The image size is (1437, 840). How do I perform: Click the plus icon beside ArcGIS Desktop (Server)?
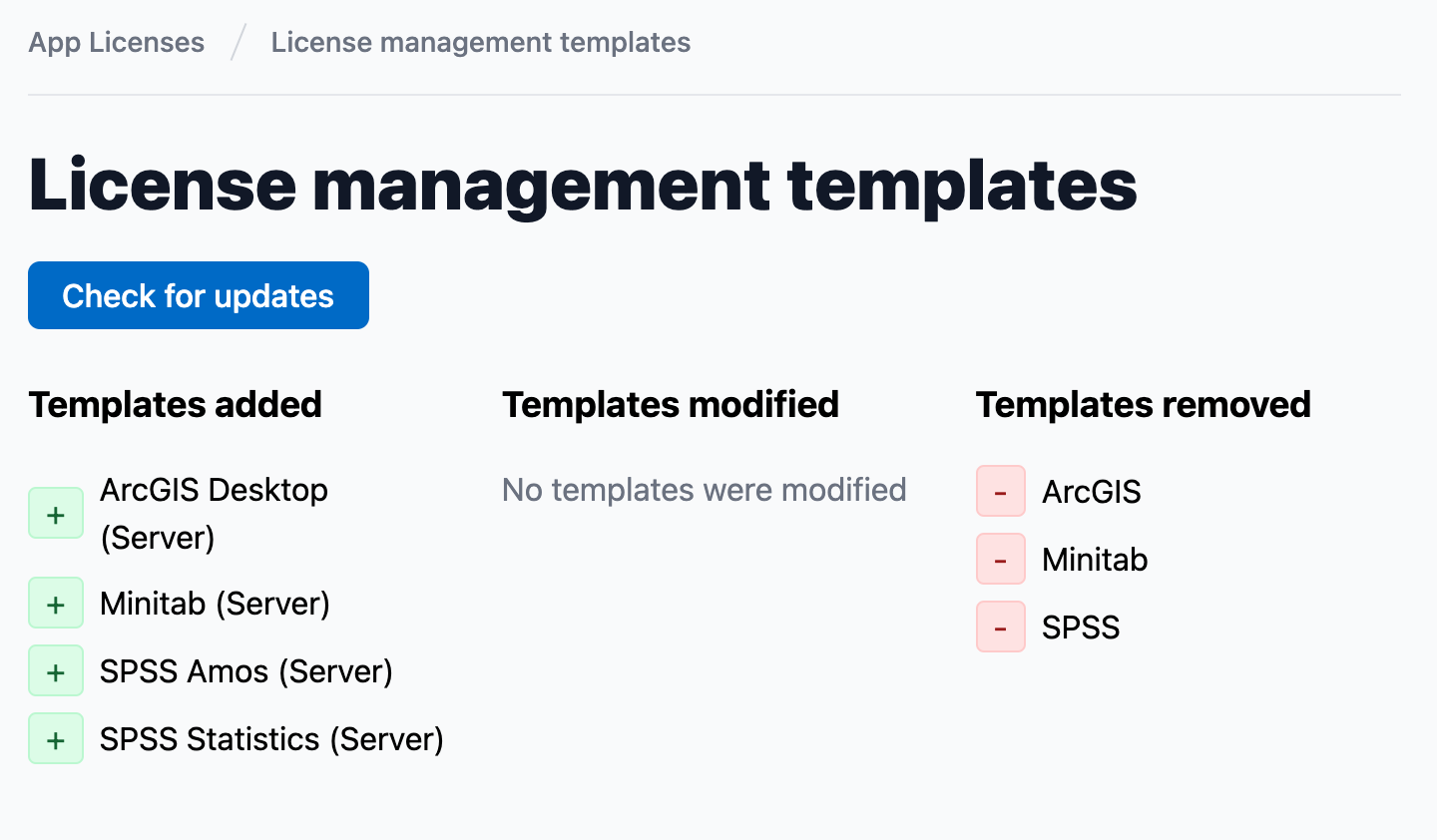tap(56, 514)
